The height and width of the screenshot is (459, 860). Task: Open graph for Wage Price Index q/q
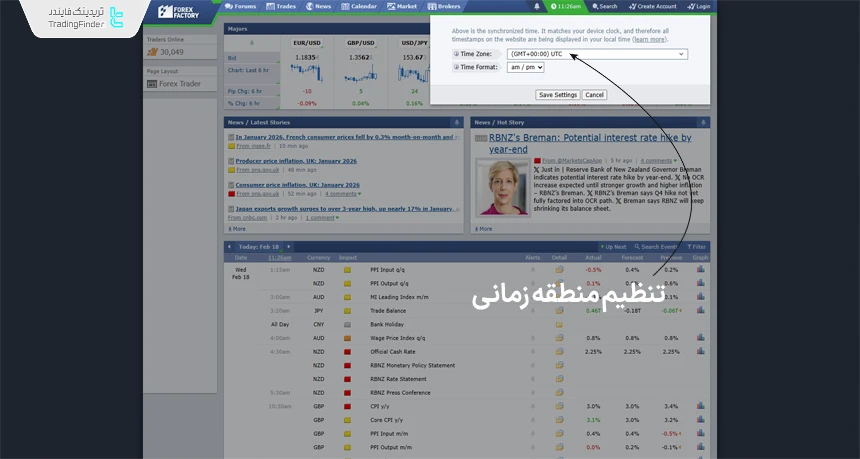tap(700, 337)
